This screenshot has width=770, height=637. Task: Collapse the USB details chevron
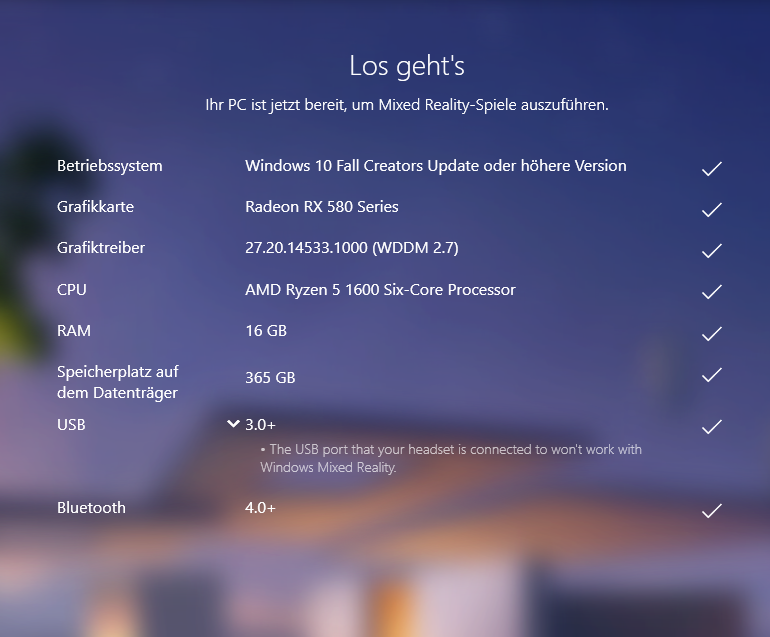pyautogui.click(x=233, y=423)
